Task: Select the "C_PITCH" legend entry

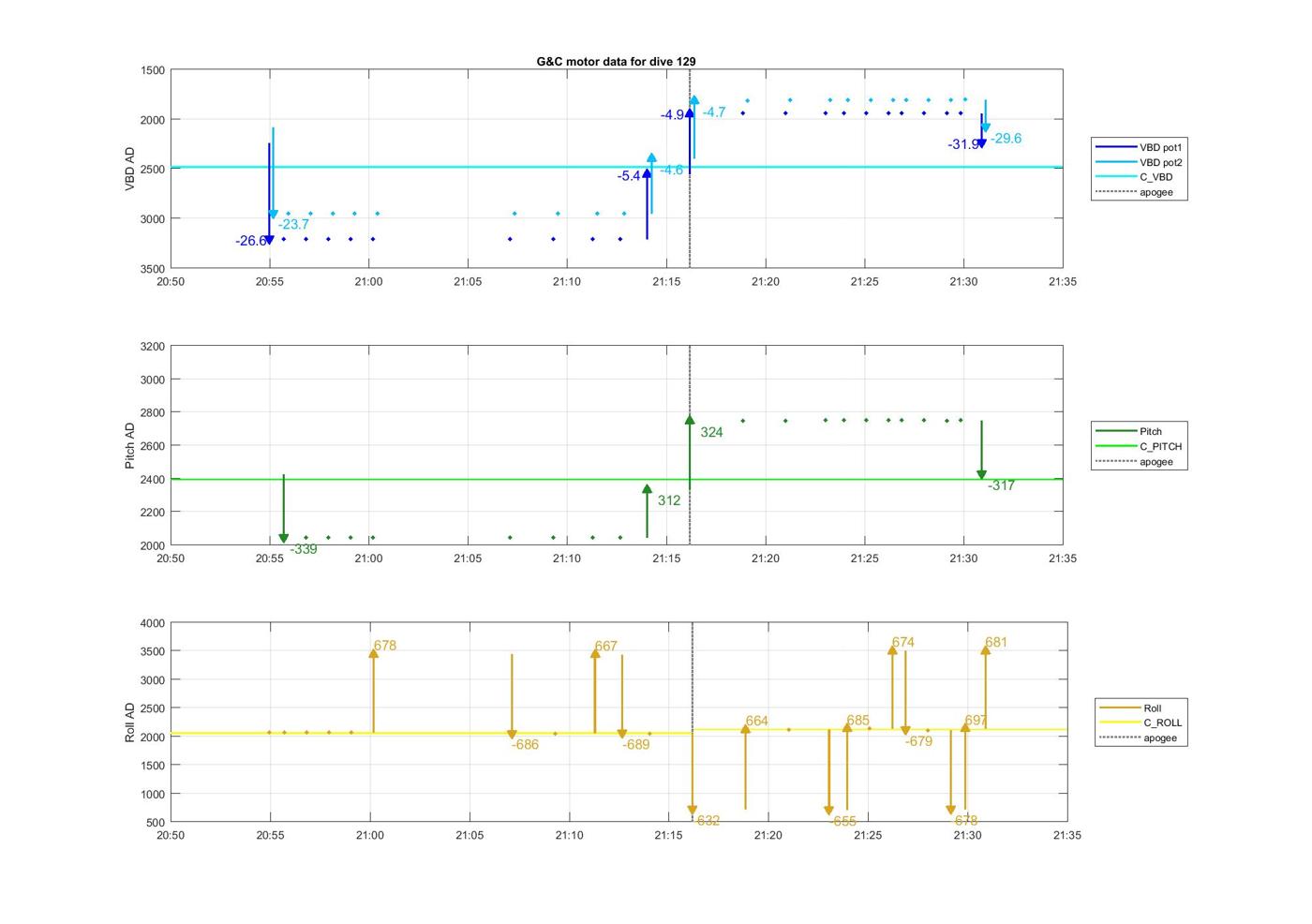Action: point(1139,446)
